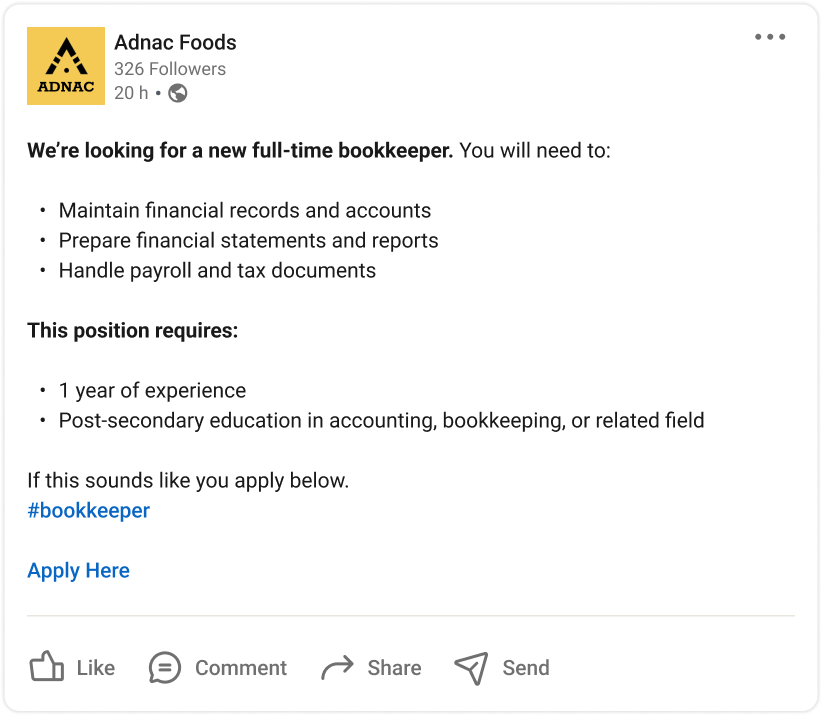Click the thumbs-up Like icon
Image resolution: width=822 pixels, height=716 pixels.
pos(46,667)
